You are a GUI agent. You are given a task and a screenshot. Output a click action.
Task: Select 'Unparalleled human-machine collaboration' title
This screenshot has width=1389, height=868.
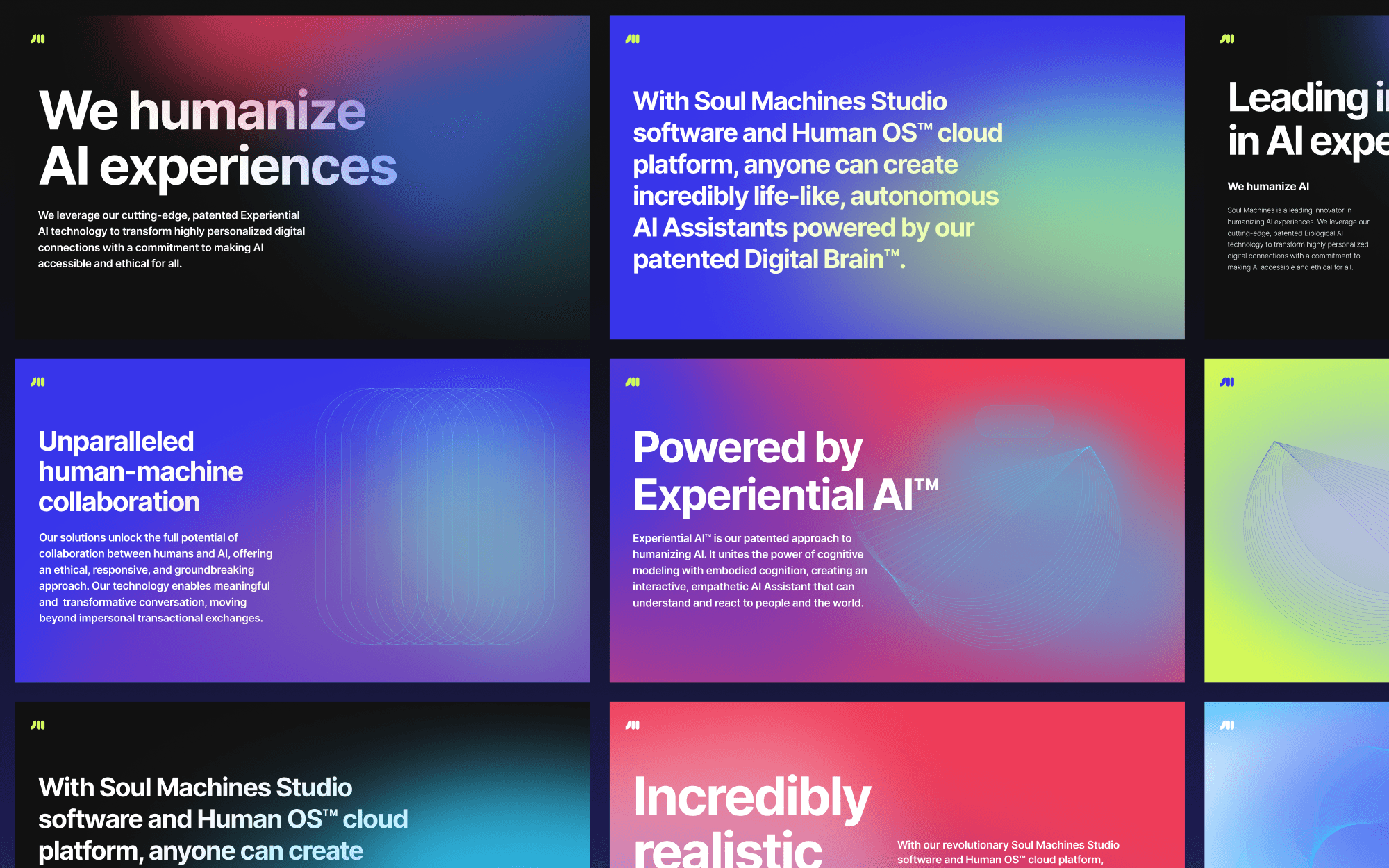click(140, 471)
